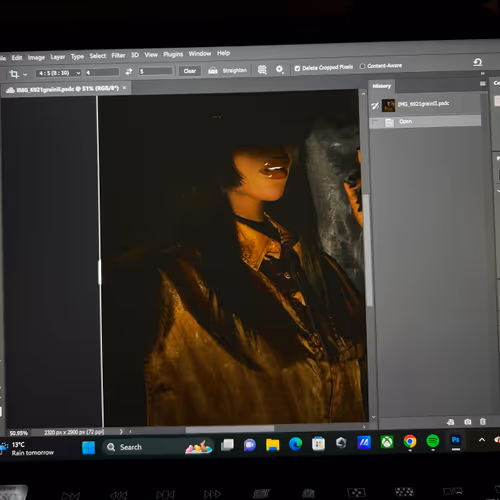Viewport: 500px width, 500px height.
Task: Expand the crop tool preset picker arrow
Action: pyautogui.click(x=25, y=74)
